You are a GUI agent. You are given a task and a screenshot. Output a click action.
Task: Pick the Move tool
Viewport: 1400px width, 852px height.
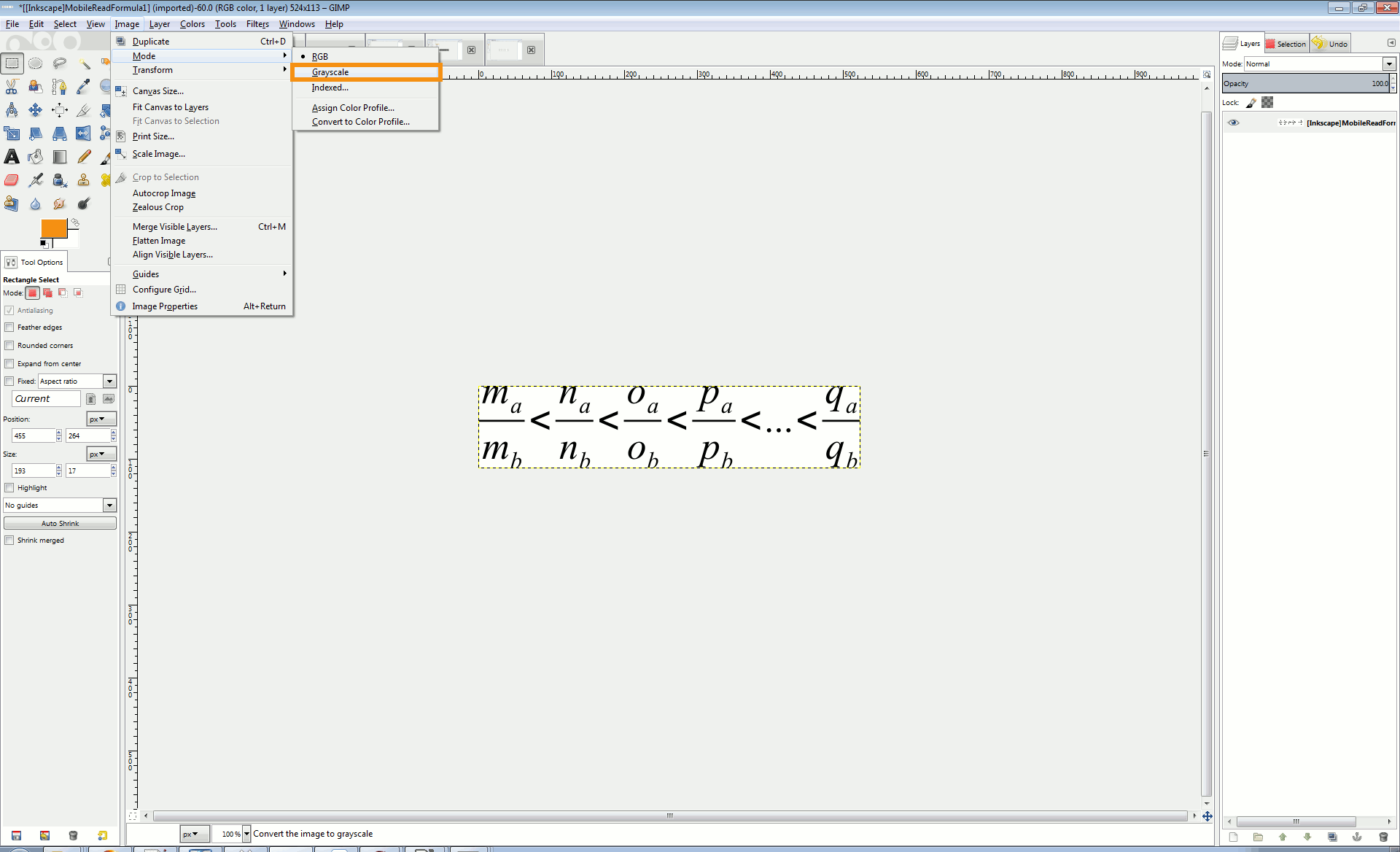coord(35,110)
